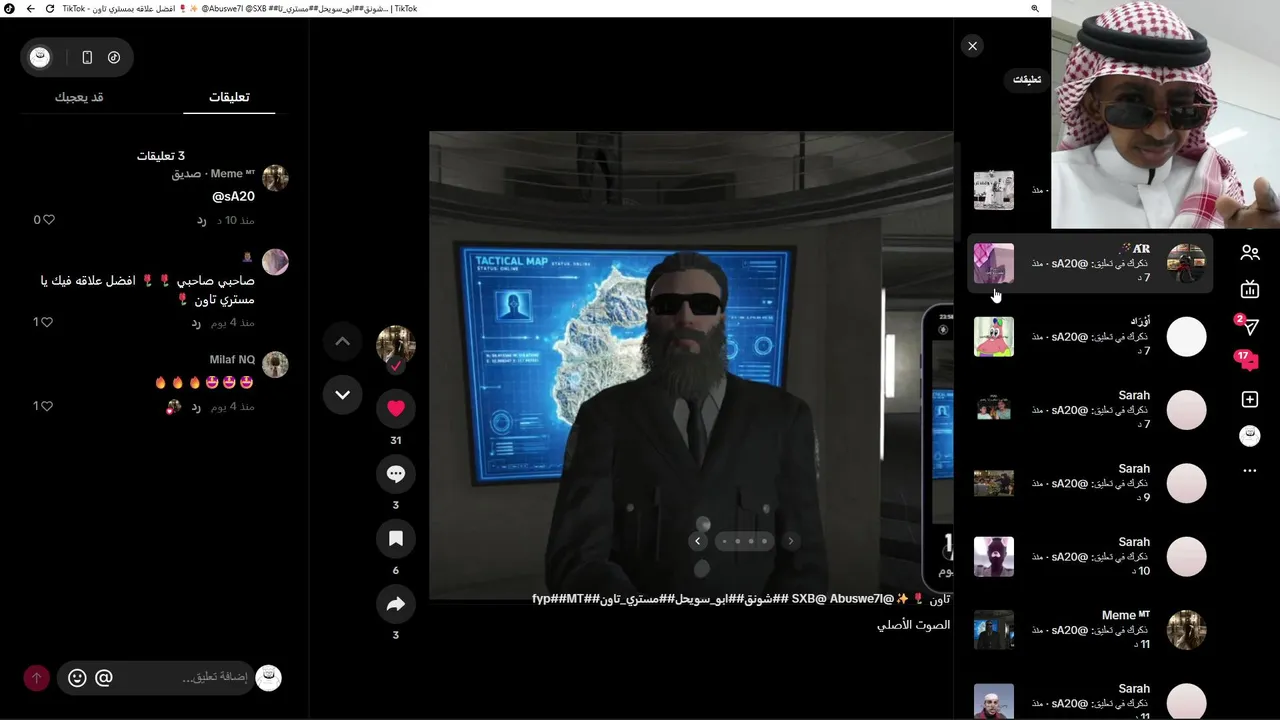Open the AR user avatar in notifications
The height and width of the screenshot is (720, 1280).
pyautogui.click(x=1187, y=263)
